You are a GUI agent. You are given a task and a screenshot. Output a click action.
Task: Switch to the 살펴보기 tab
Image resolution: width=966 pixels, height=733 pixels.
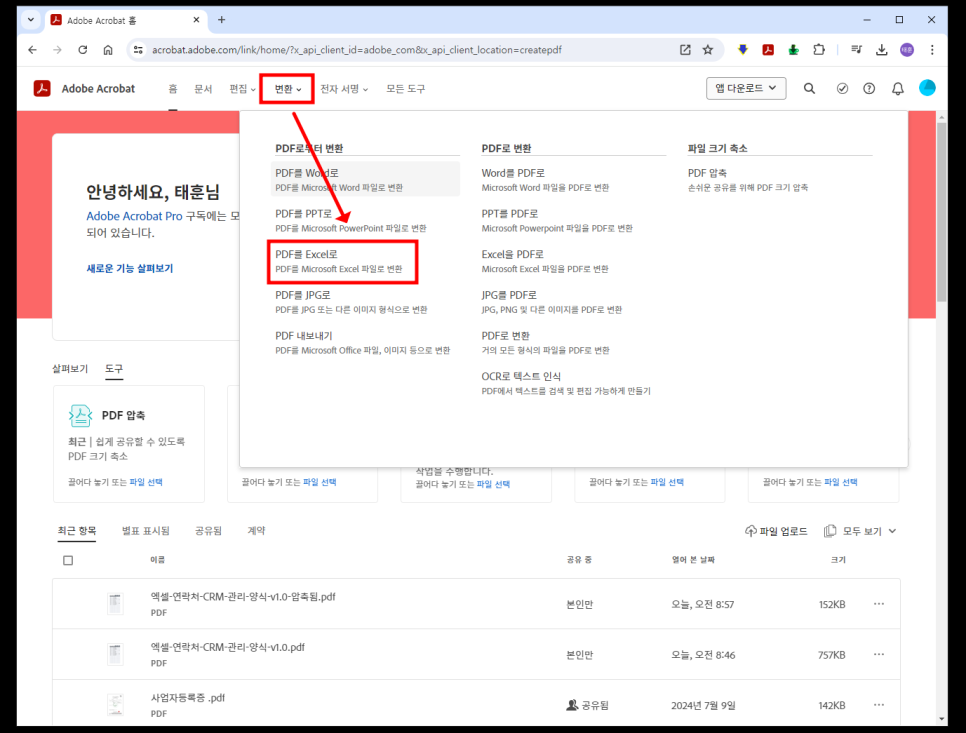pyautogui.click(x=70, y=368)
